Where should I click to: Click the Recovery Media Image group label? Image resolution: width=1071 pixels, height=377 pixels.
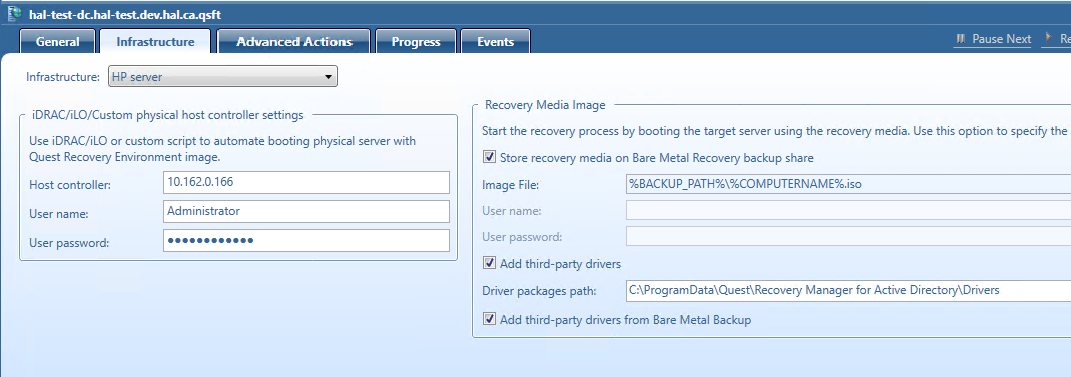pyautogui.click(x=544, y=104)
